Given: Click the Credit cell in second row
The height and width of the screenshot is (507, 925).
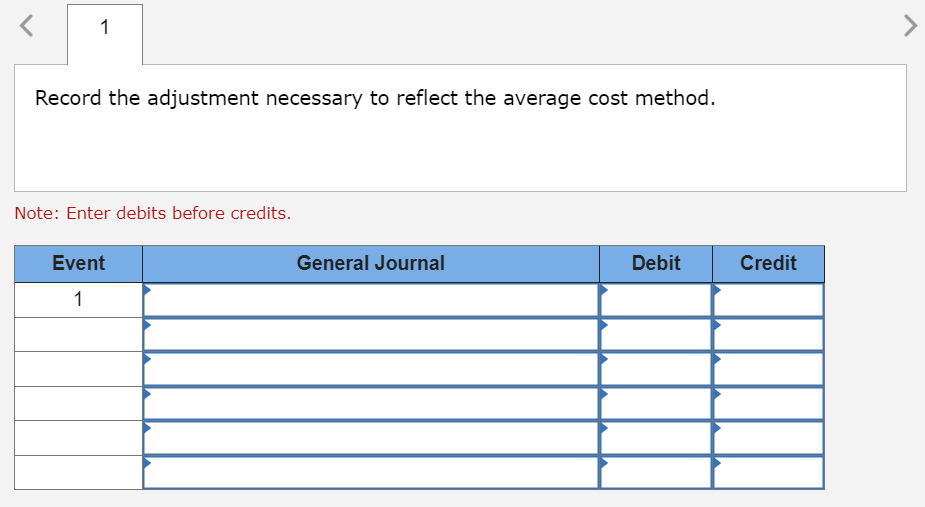Looking at the screenshot, I should (x=769, y=335).
